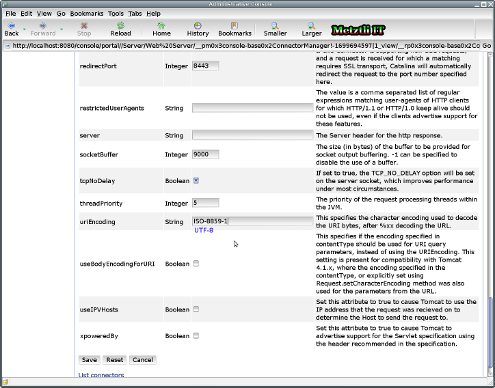Click the Metztli IT logo
Viewport: 495px width, 388px height.
coord(358,30)
